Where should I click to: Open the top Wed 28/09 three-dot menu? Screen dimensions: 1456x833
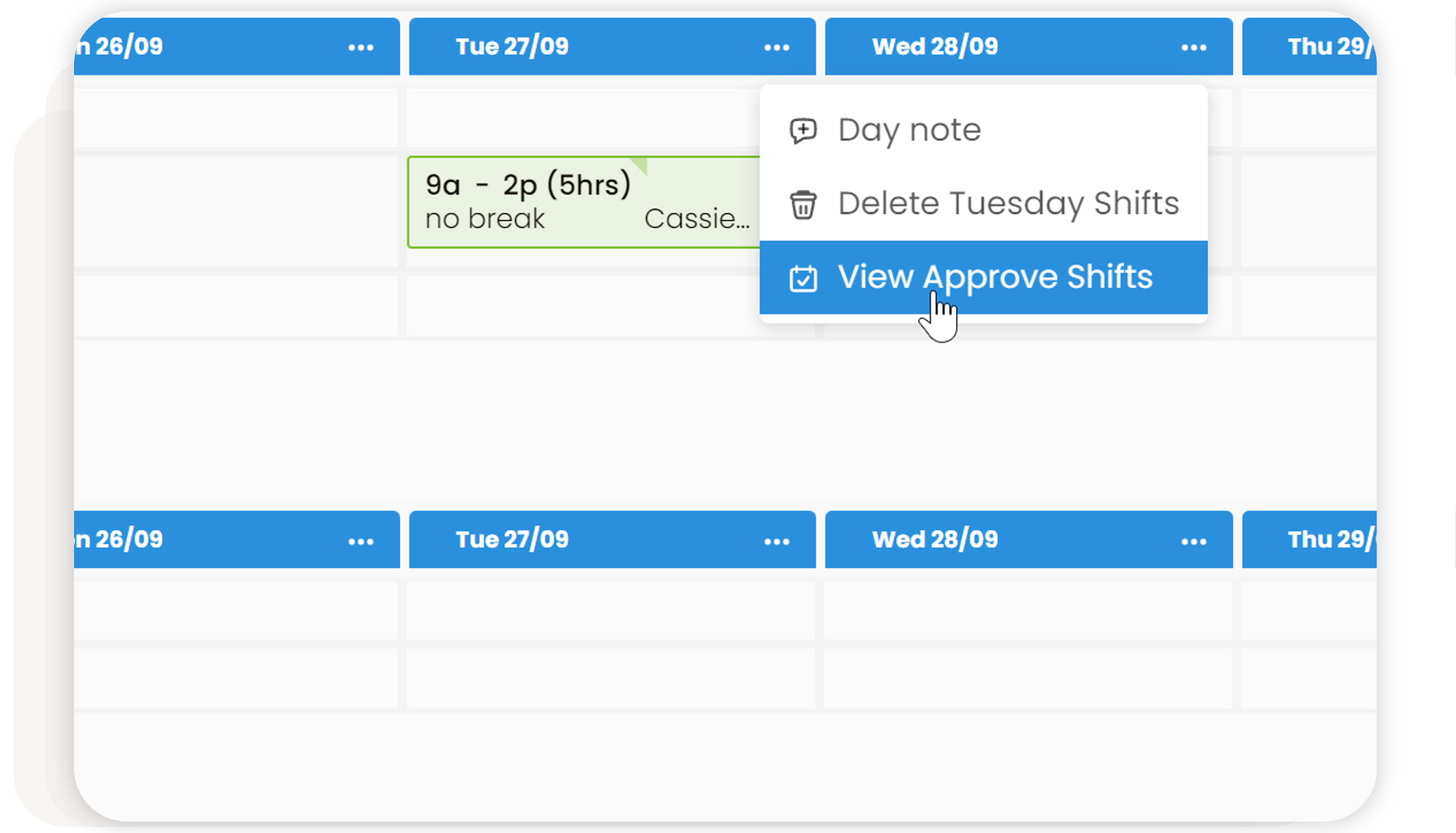1193,48
